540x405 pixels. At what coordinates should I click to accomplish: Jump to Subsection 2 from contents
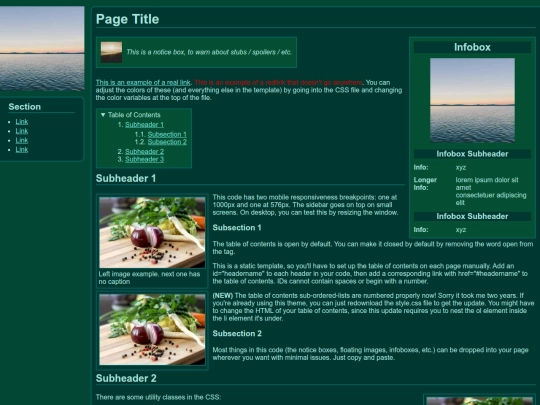(x=167, y=142)
